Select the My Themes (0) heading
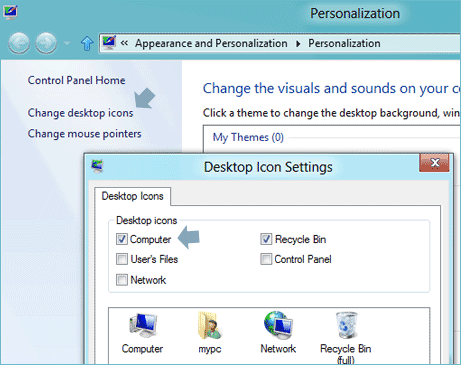Viewport: 461px width, 365px height. [248, 137]
